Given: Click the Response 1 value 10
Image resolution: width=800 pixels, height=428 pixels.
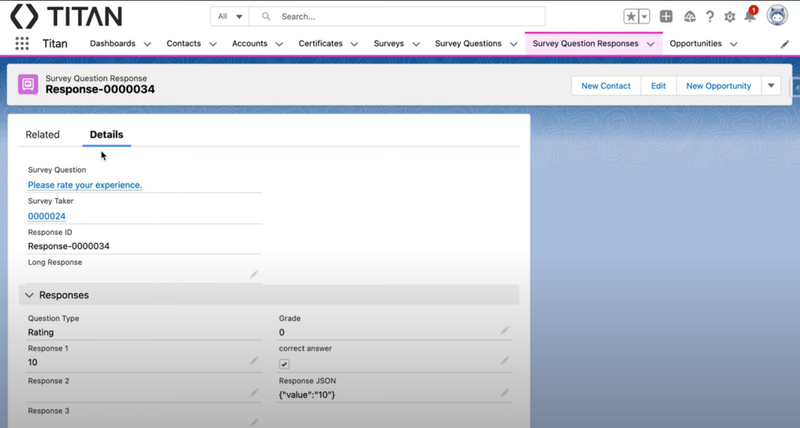Looking at the screenshot, I should [33, 362].
